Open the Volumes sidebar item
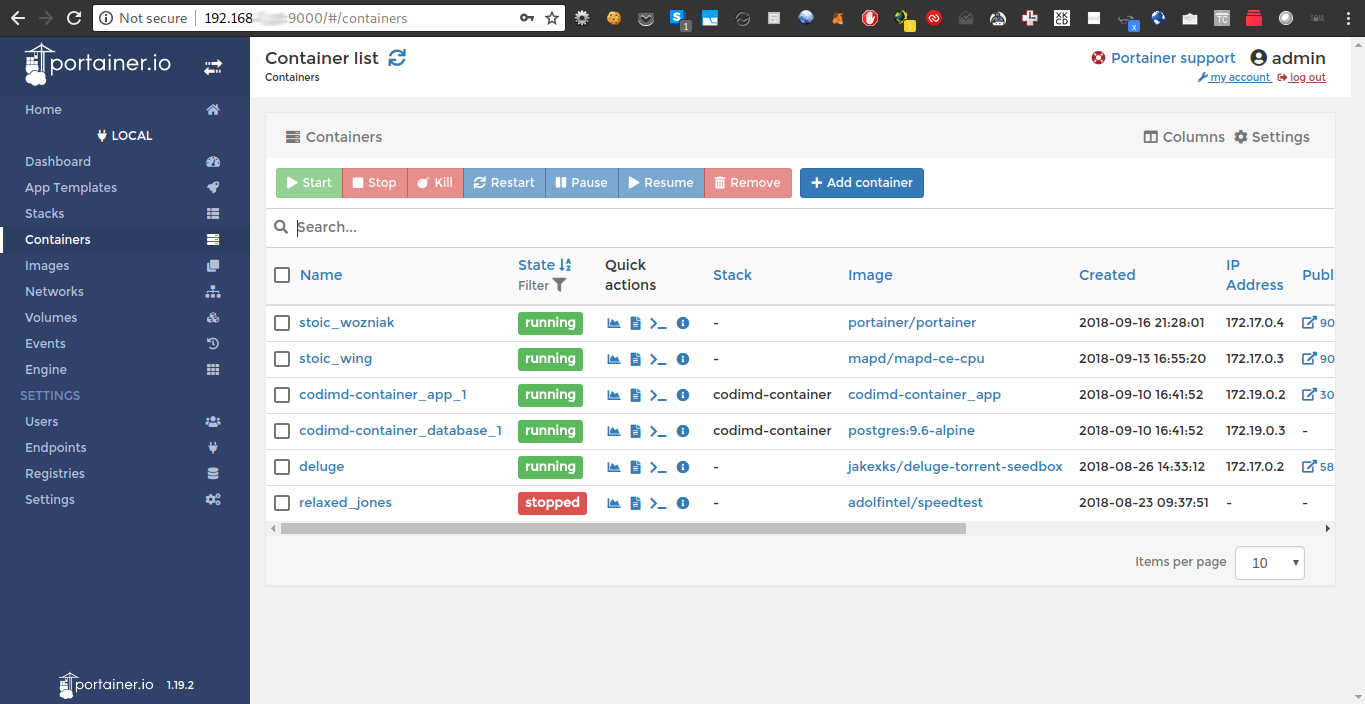 (51, 318)
